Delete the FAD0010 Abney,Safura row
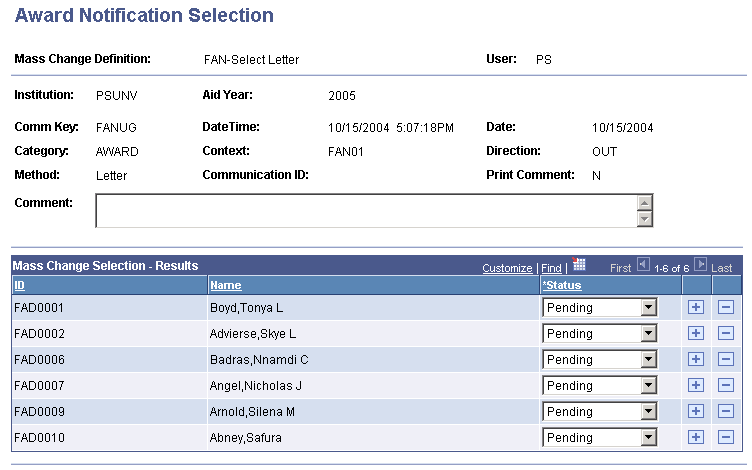This screenshot has width=752, height=470. point(726,437)
